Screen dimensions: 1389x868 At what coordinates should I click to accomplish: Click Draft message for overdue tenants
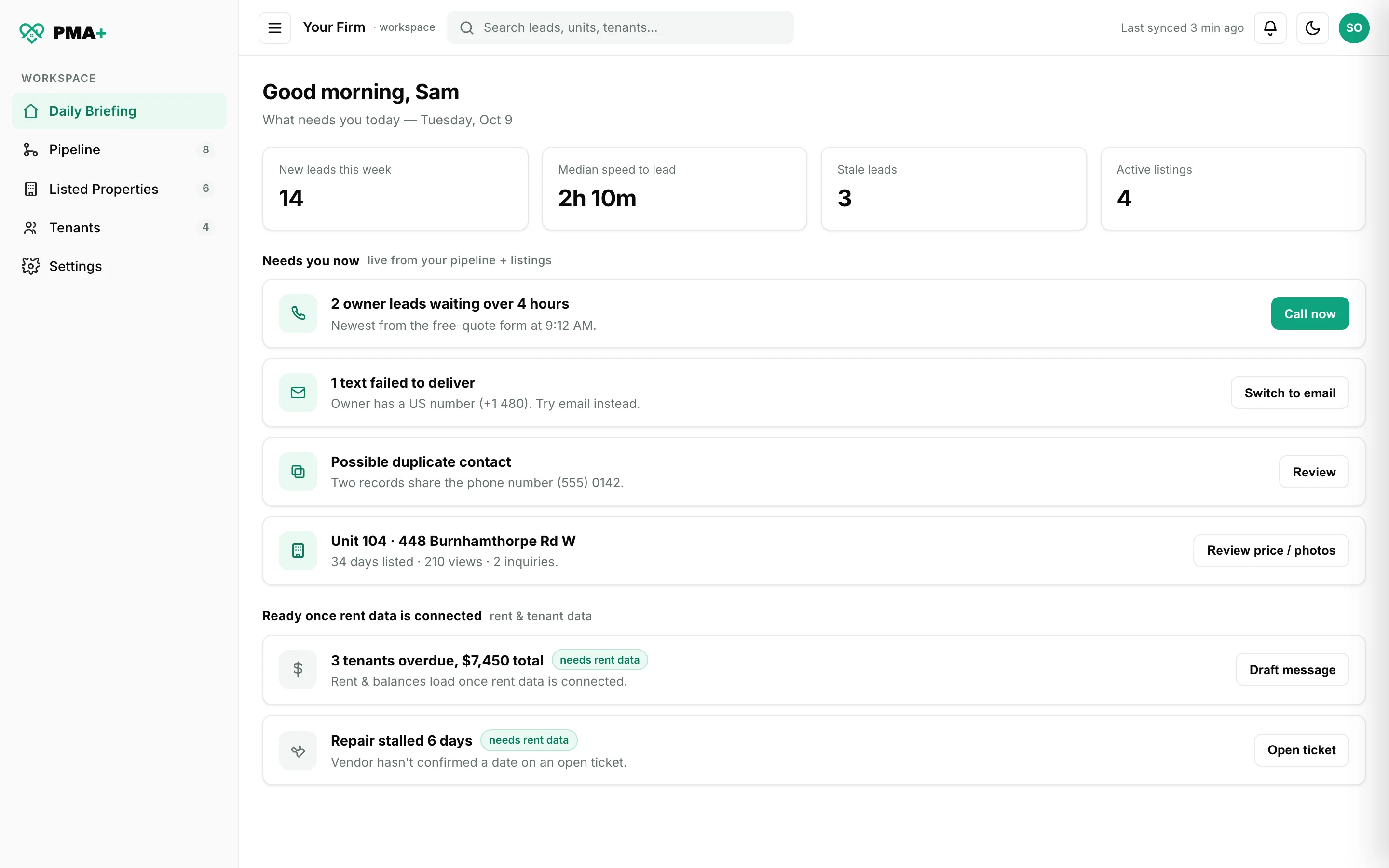click(1292, 669)
